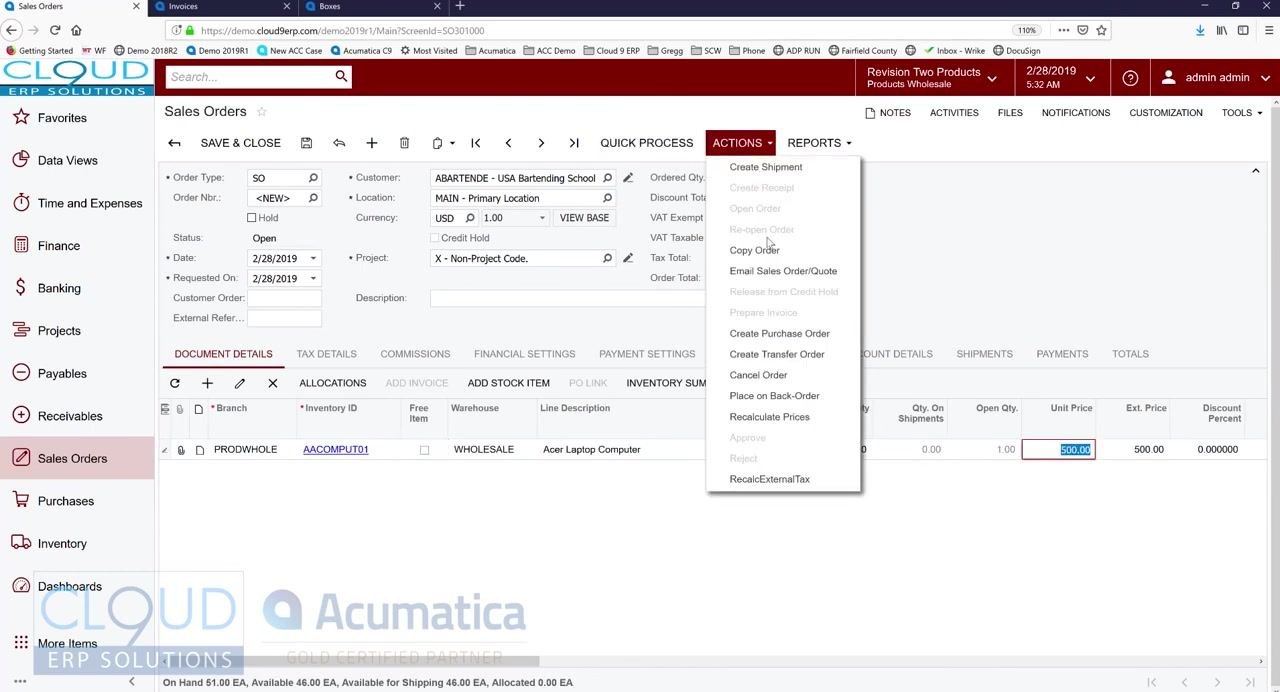The width and height of the screenshot is (1280, 692).
Task: Select Cancel Order action
Action: (x=758, y=375)
